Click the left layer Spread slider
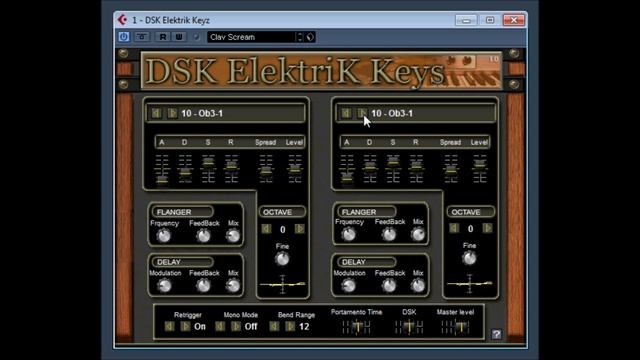Screen dimensions: 640x360 pyautogui.click(x=266, y=169)
